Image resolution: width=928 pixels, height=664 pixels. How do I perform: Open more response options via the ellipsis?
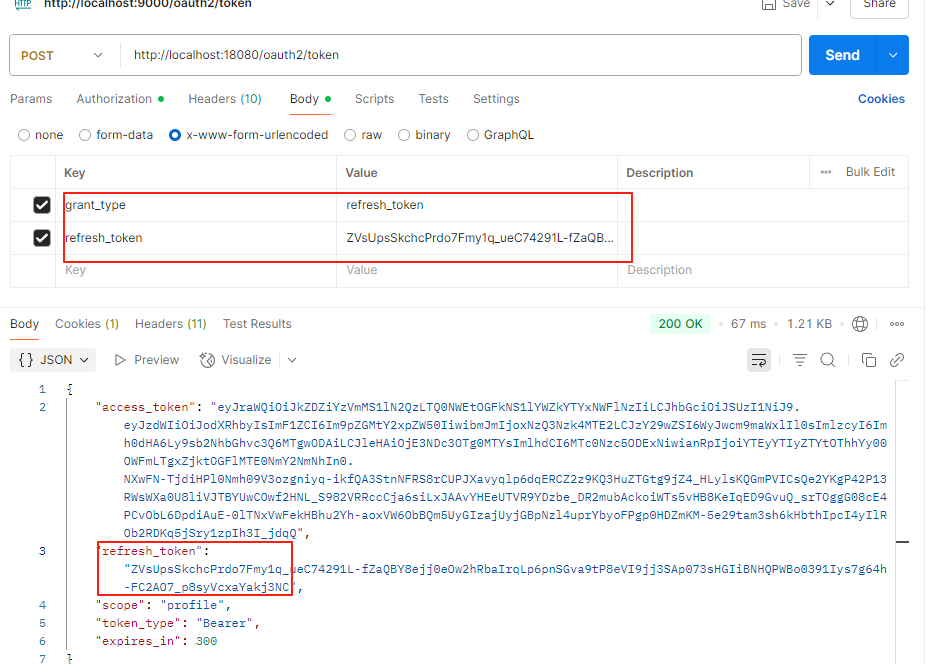[896, 323]
